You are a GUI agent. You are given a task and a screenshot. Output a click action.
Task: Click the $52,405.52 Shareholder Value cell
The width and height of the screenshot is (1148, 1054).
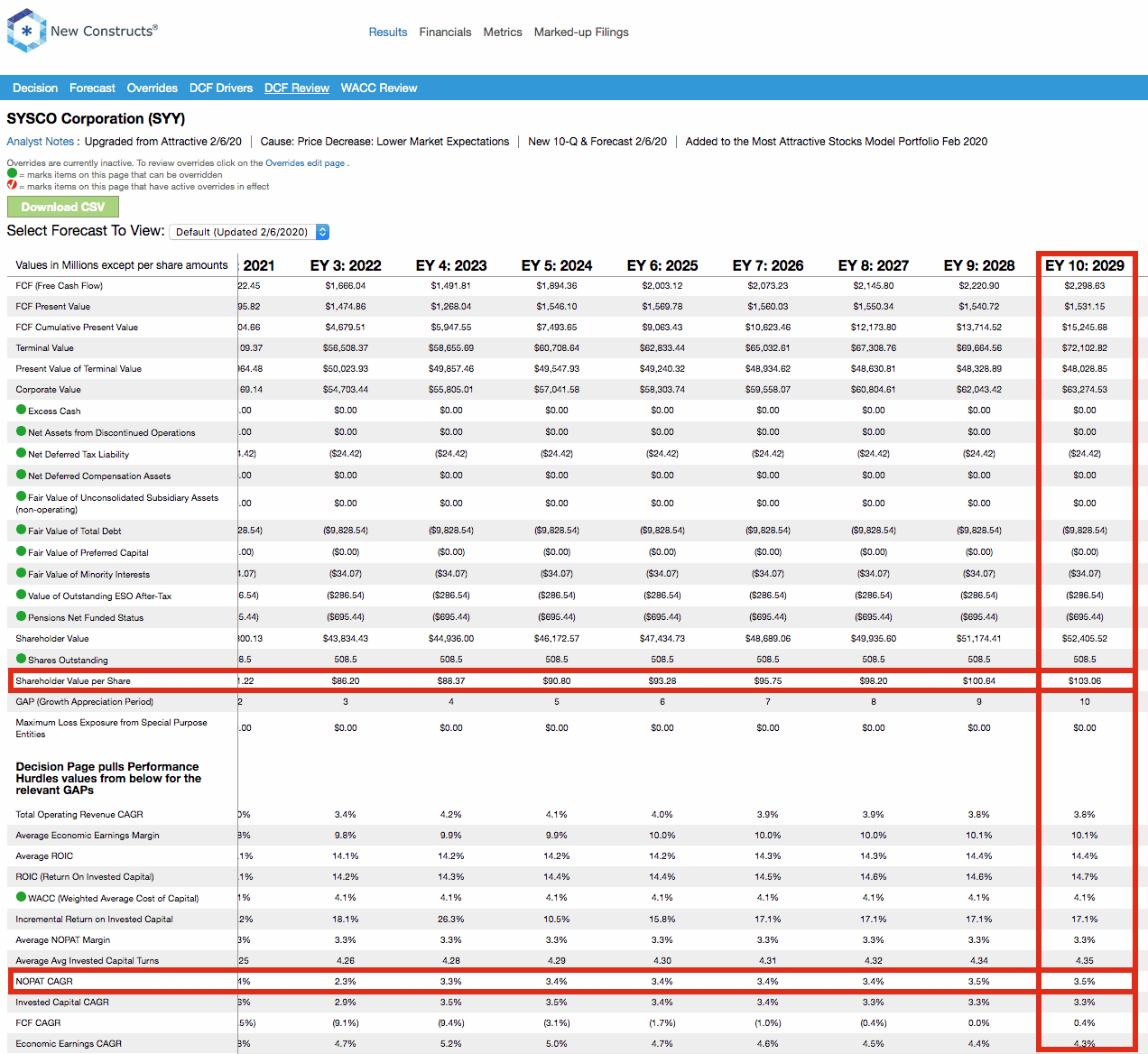(x=1085, y=639)
